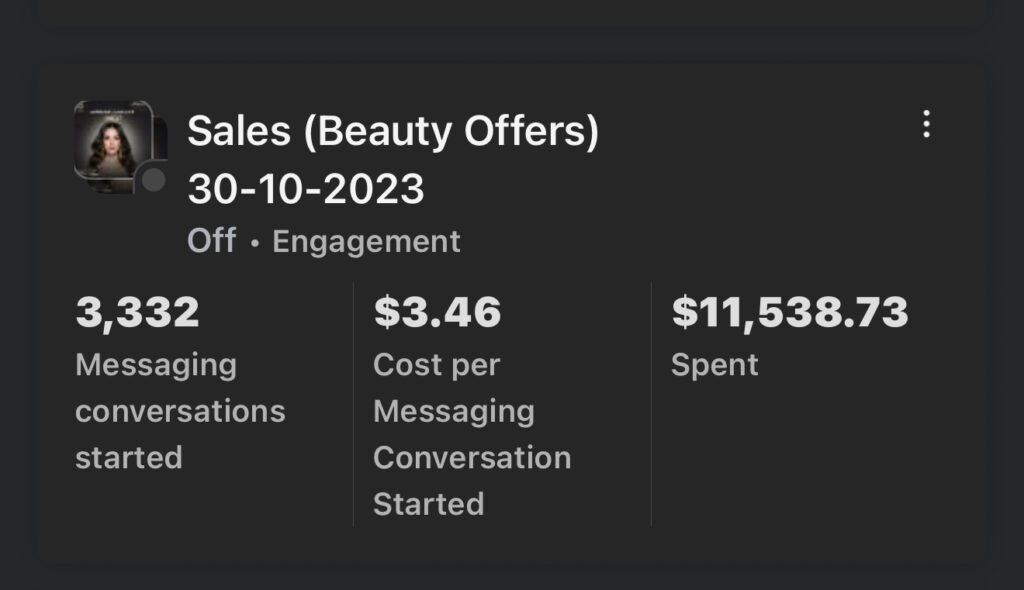
Task: Click the Cost per Messaging Conversation Started label
Action: click(x=471, y=434)
